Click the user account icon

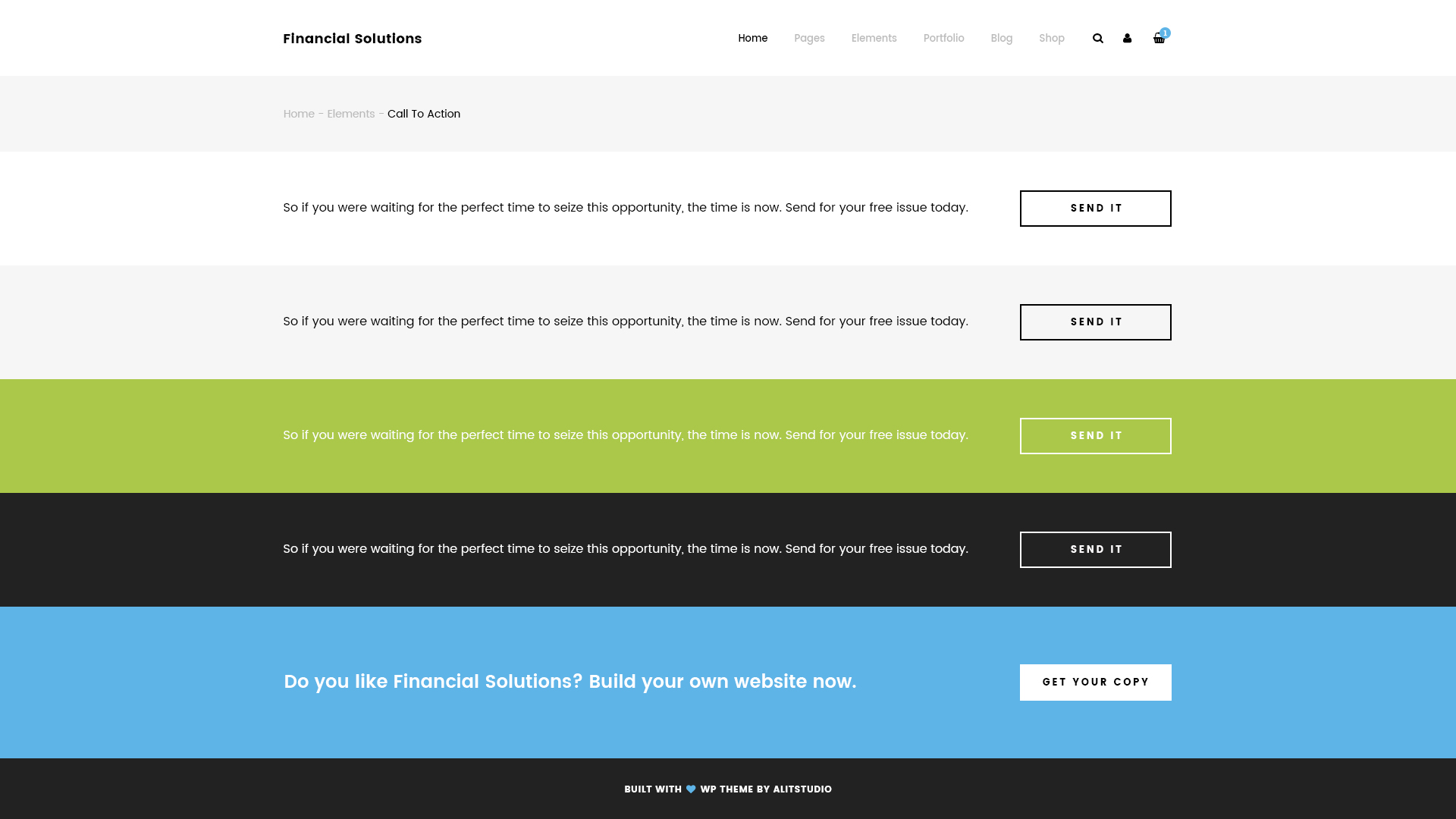coord(1127,38)
